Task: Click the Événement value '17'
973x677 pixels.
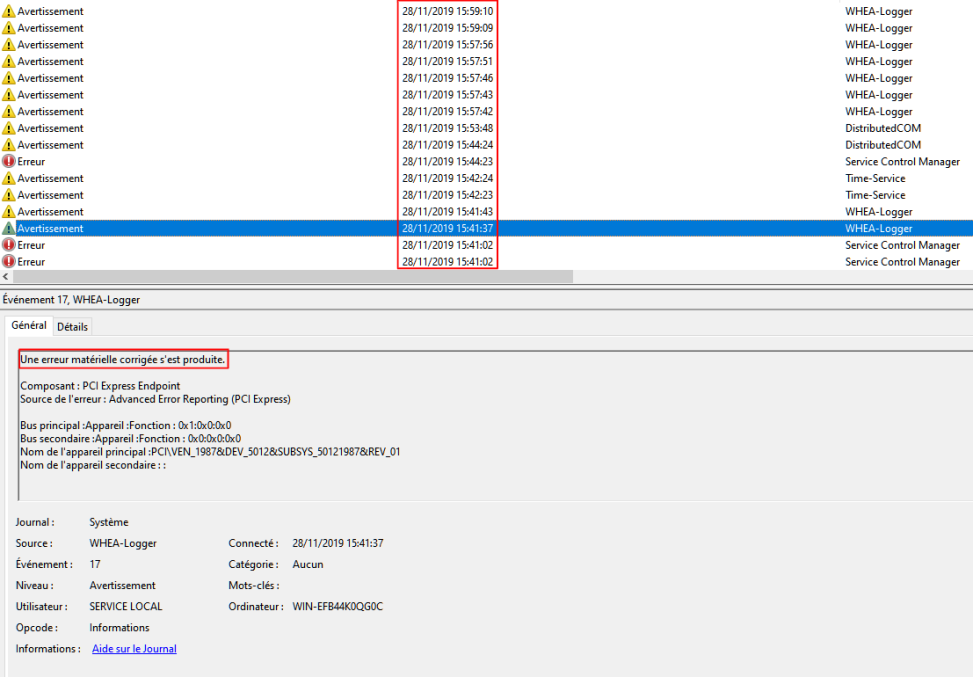Action: pos(95,565)
